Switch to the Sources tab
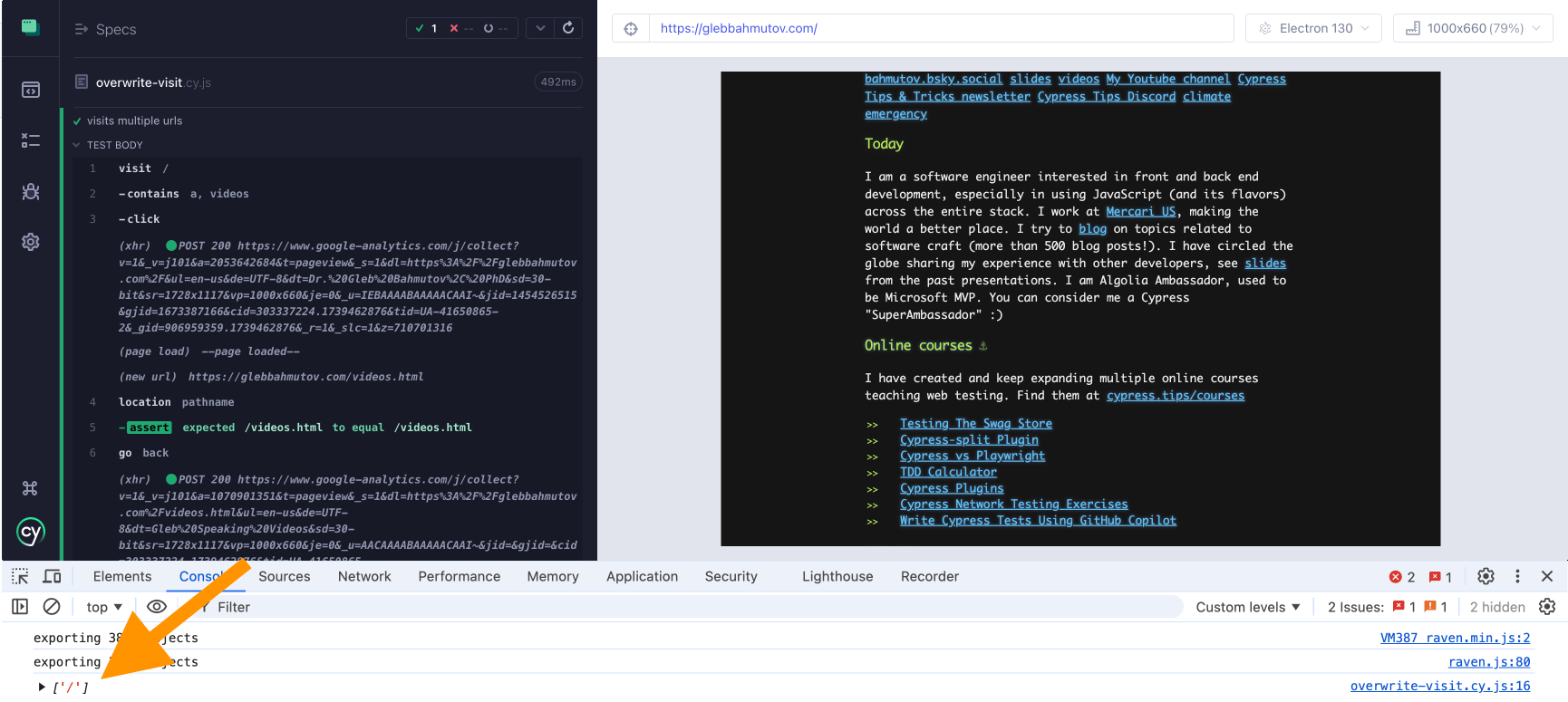1568x702 pixels. [285, 576]
